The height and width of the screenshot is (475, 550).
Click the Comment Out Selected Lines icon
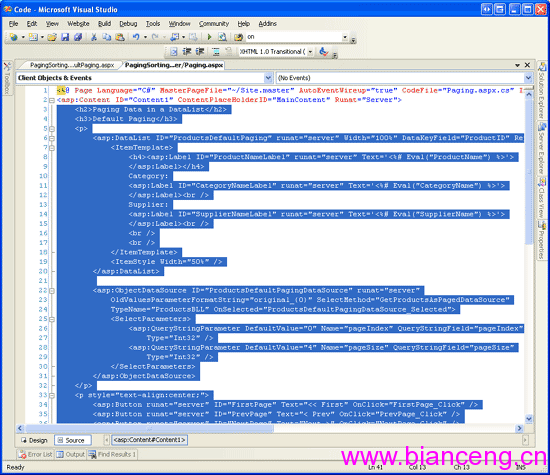216,52
